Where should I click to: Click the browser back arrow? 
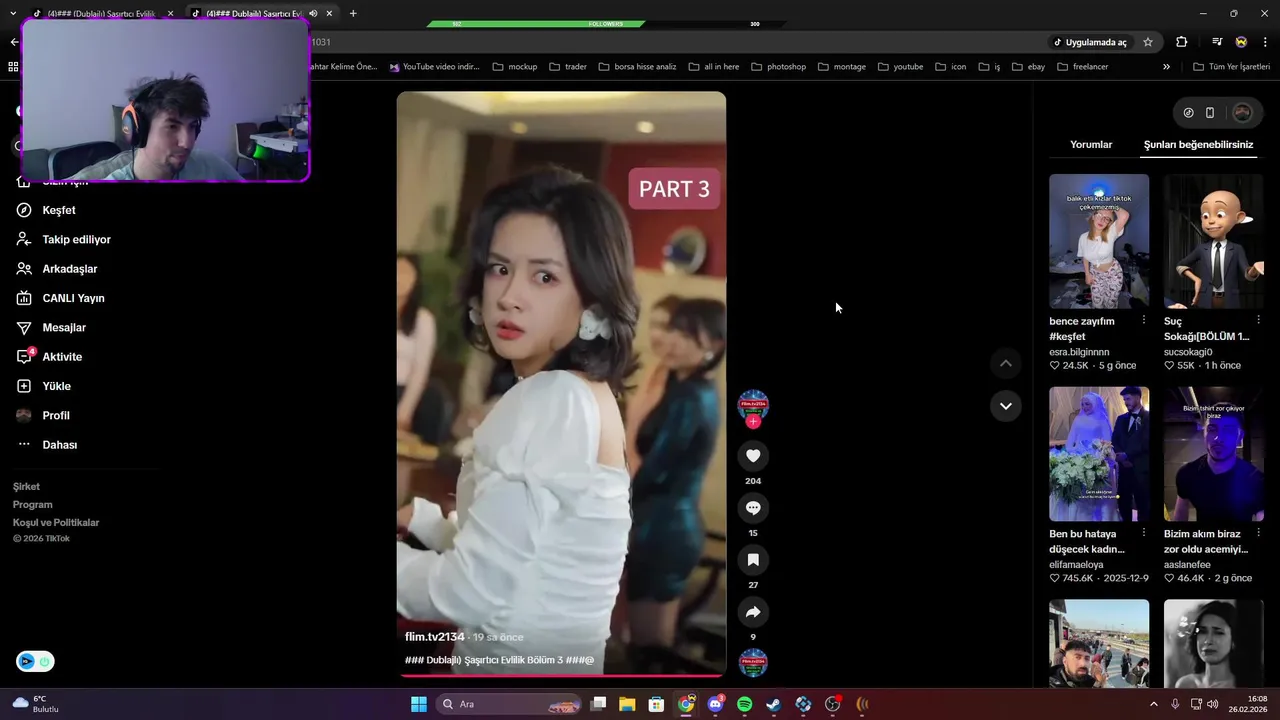click(x=14, y=42)
